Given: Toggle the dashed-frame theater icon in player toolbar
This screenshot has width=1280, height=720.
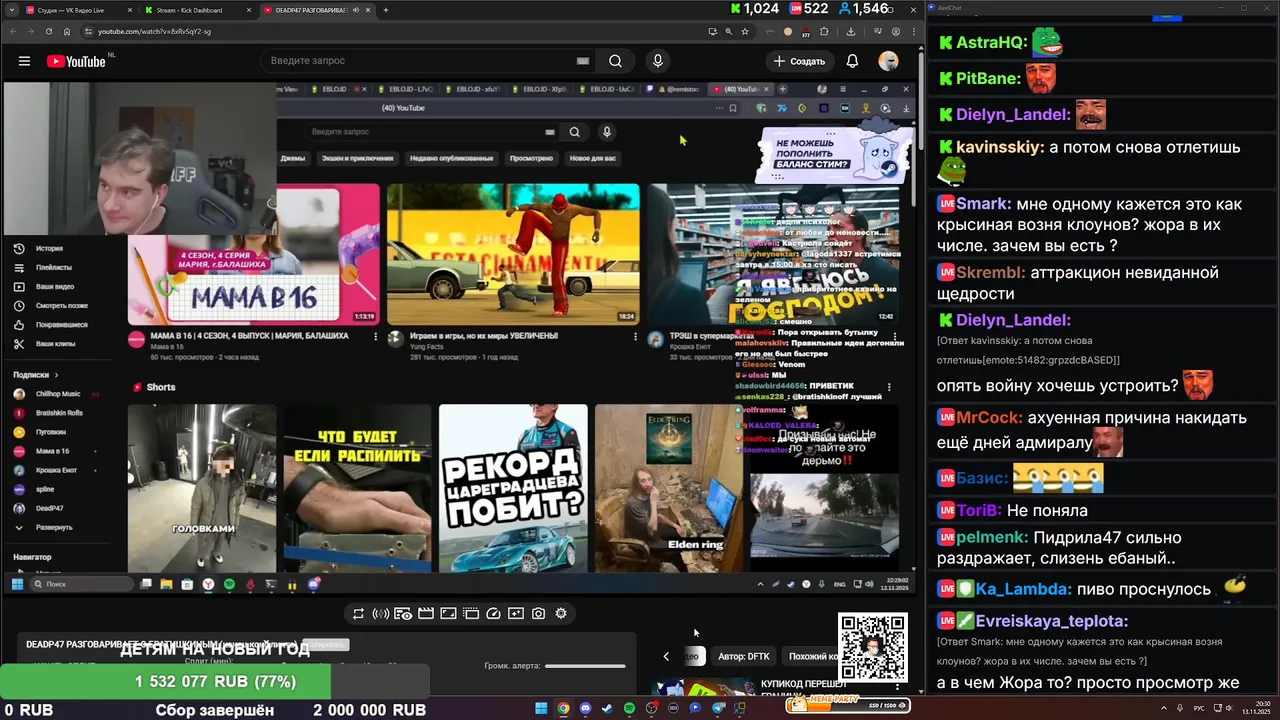Looking at the screenshot, I should click(x=471, y=614).
